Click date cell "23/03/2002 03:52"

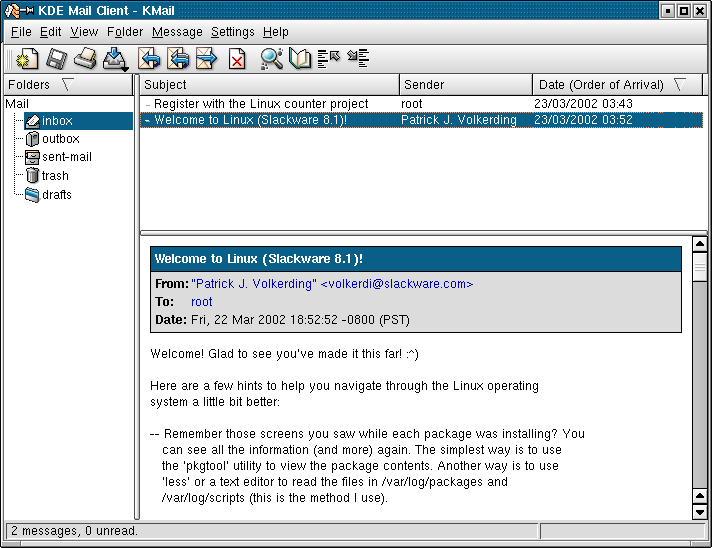(x=583, y=120)
